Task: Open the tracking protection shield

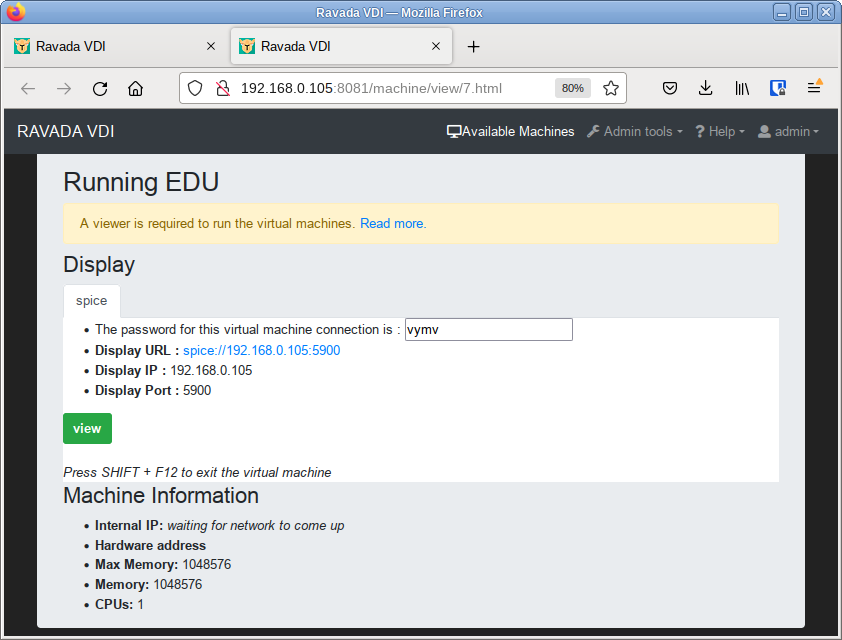Action: (x=195, y=89)
